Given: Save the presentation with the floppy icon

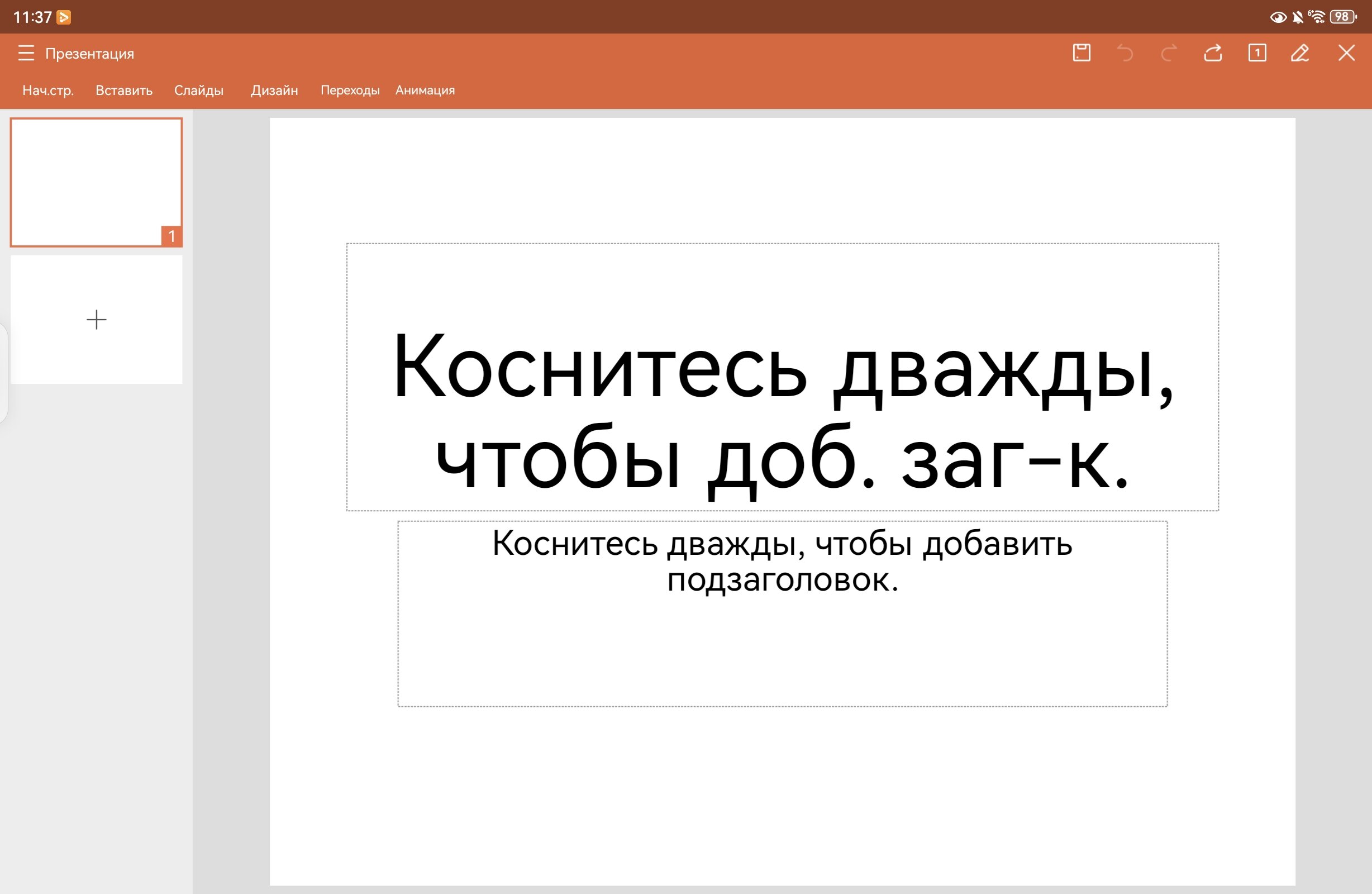Looking at the screenshot, I should coord(1082,53).
